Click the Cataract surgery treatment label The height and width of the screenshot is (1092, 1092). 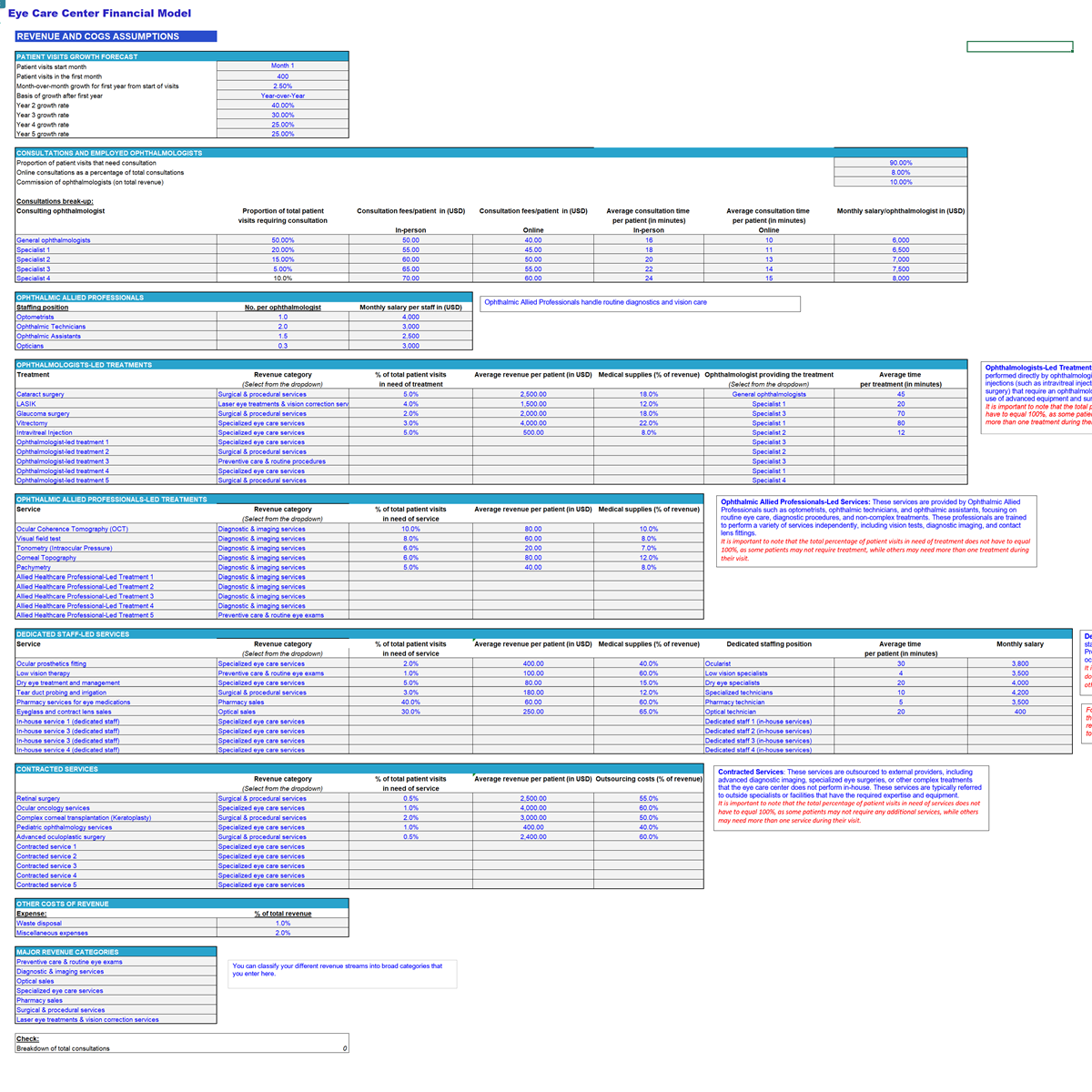tap(41, 394)
